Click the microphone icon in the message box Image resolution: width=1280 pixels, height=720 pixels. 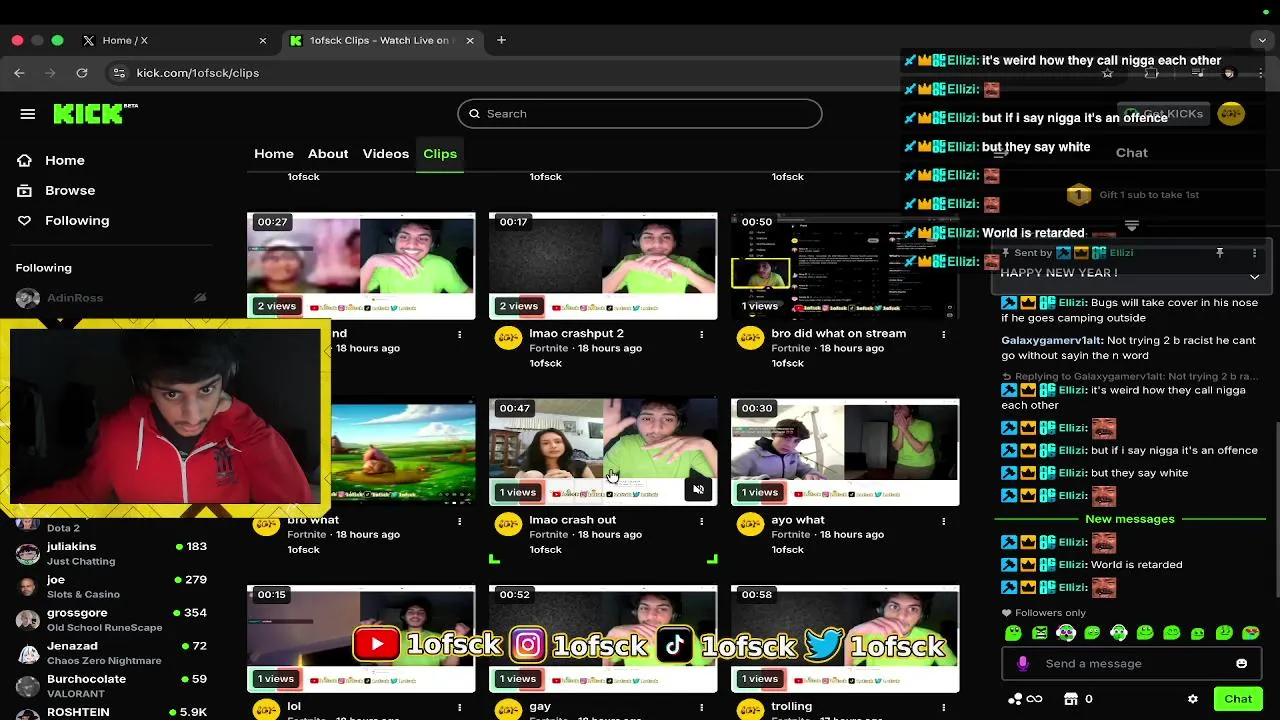coord(1022,664)
